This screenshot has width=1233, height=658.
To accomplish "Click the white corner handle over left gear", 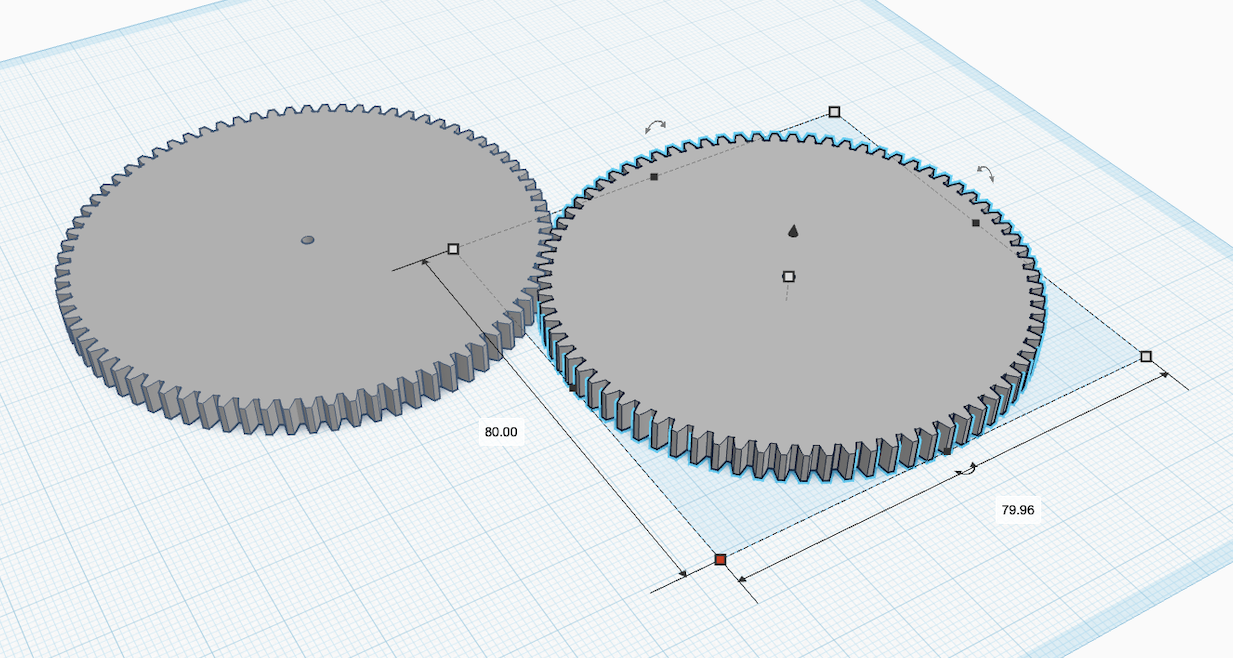I will pos(453,248).
